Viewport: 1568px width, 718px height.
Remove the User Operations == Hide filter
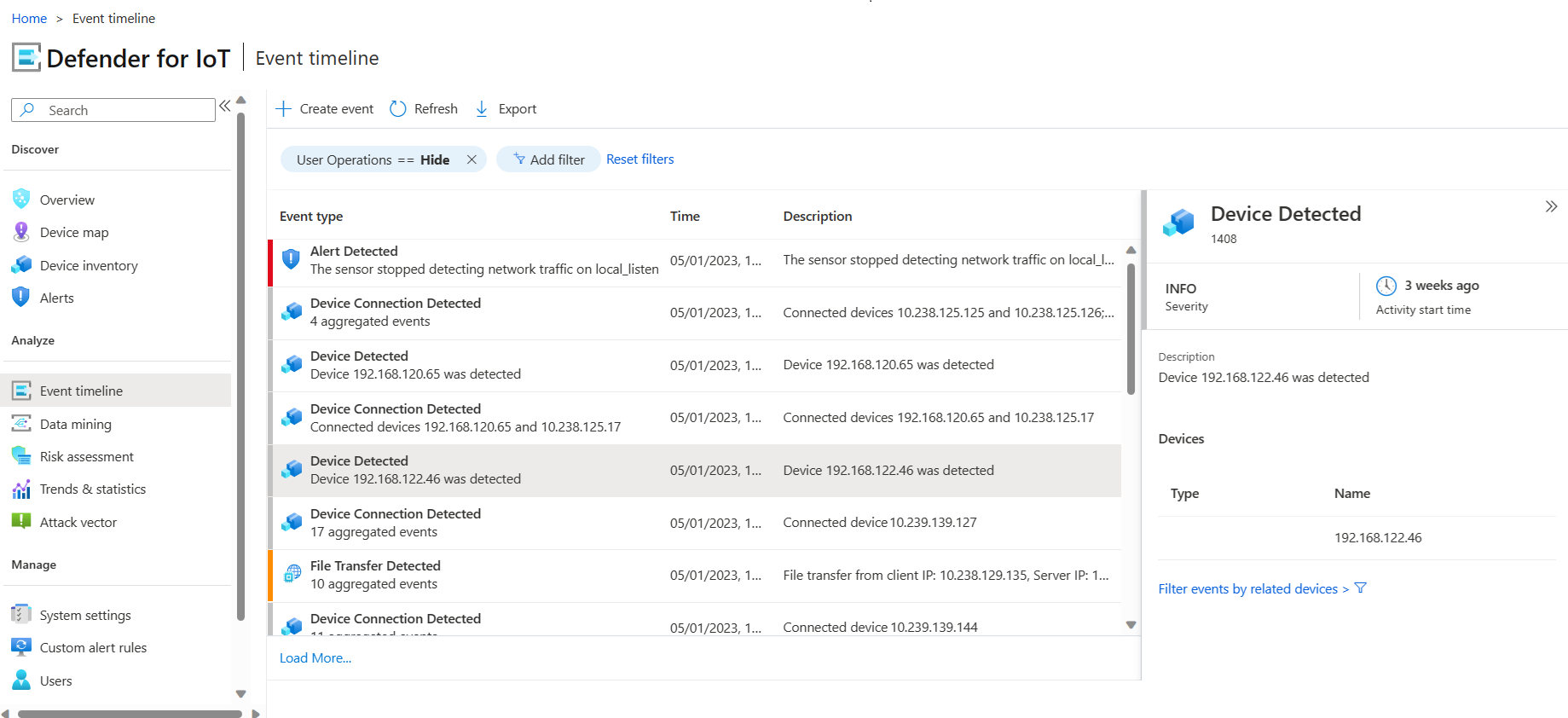tap(472, 159)
